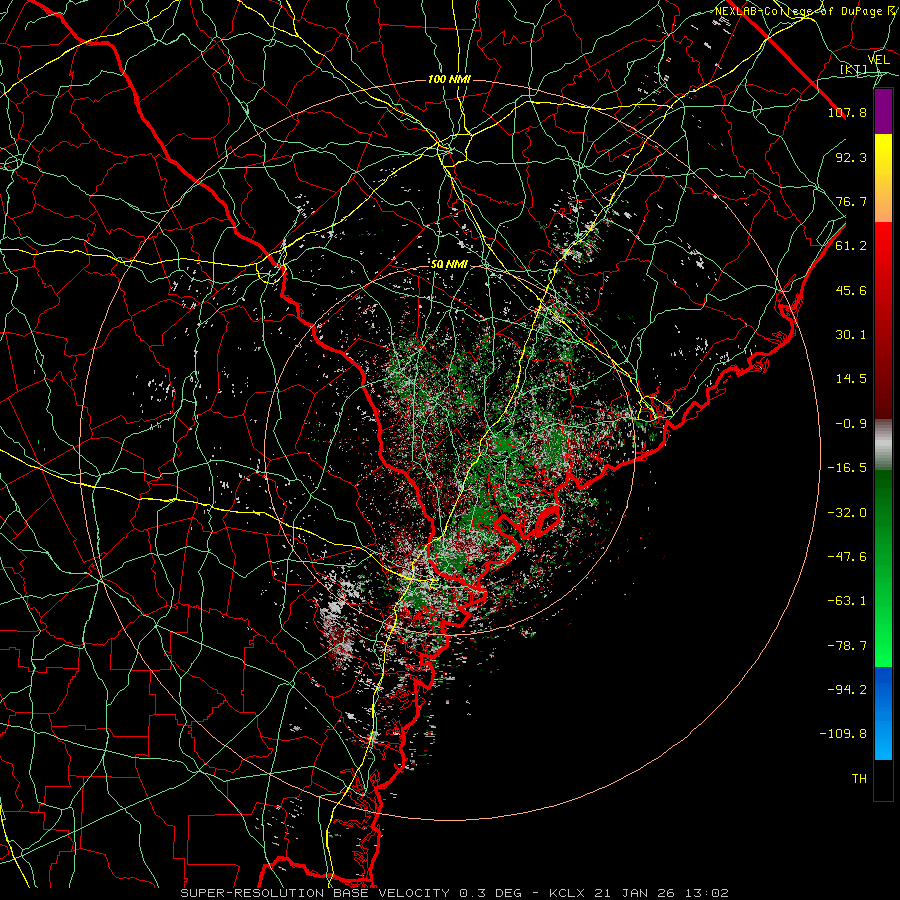Click the -78.7 legend value

point(847,646)
